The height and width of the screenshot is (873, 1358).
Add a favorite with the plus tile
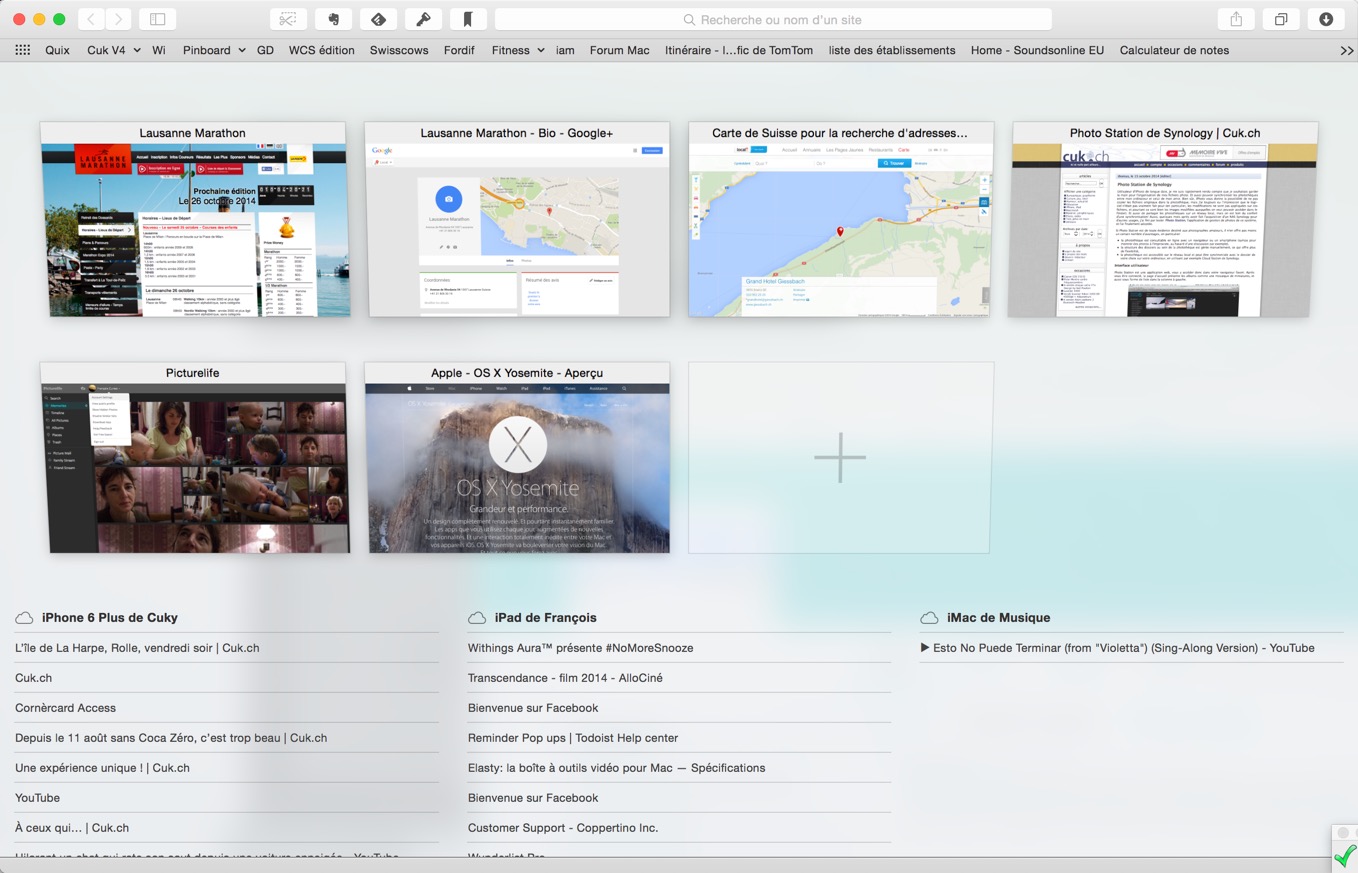(840, 458)
